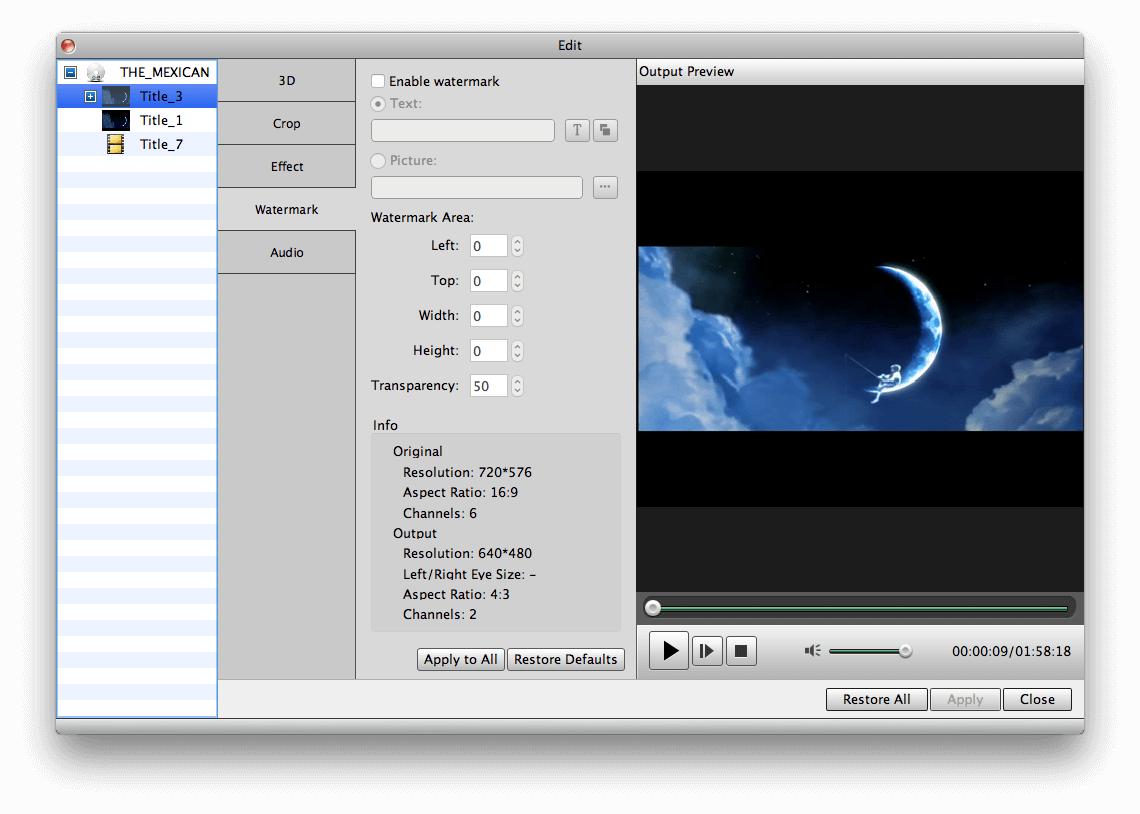Click the 'Aspect Ratio: 4:3' text
1140x814 pixels.
click(x=456, y=595)
